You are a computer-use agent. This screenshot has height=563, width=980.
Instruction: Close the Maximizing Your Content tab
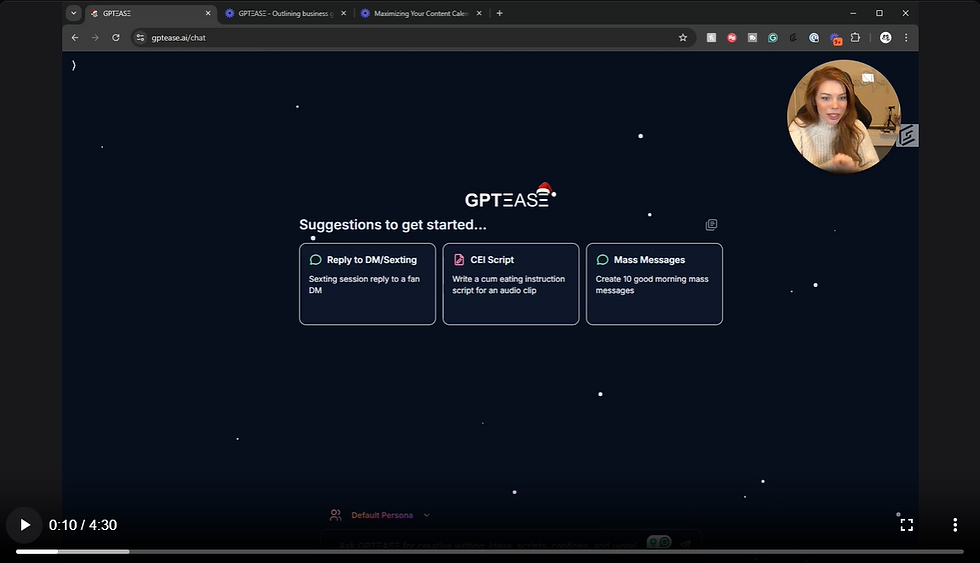point(479,13)
